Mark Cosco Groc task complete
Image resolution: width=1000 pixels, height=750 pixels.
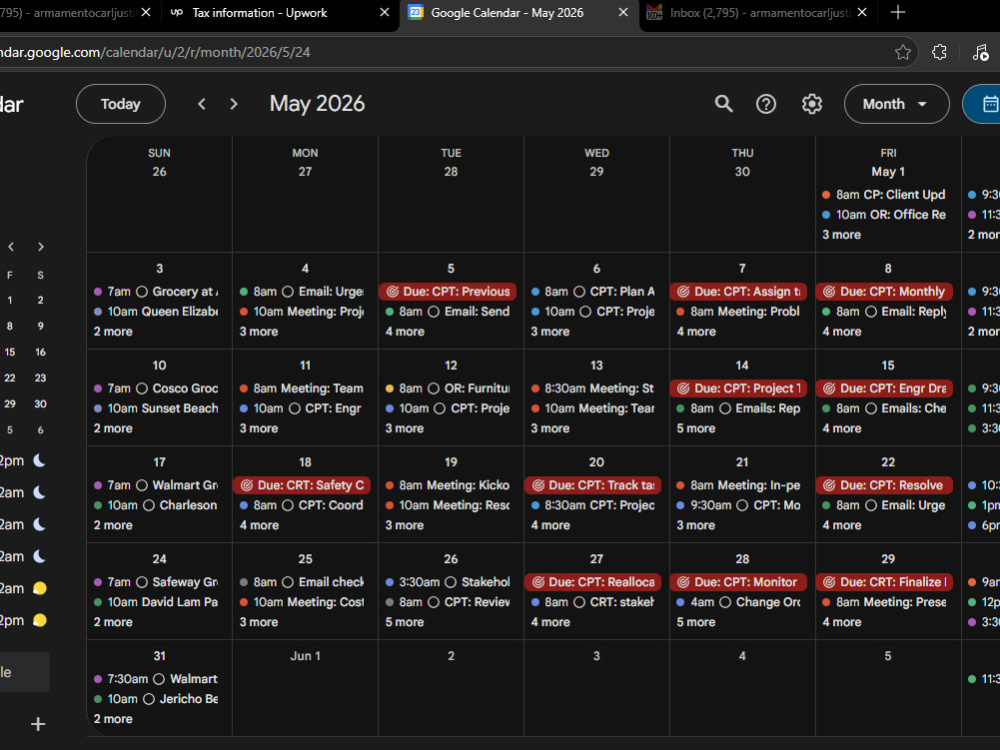click(142, 388)
